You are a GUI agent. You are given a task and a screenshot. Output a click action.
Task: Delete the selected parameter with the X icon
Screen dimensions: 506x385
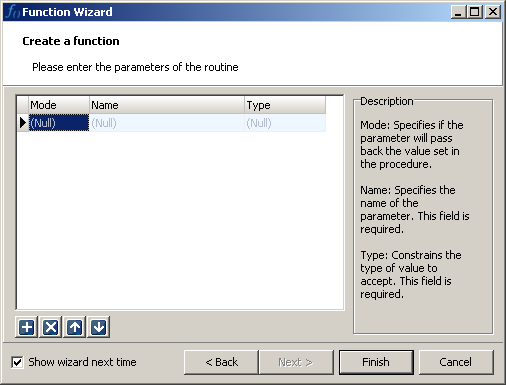(50, 327)
